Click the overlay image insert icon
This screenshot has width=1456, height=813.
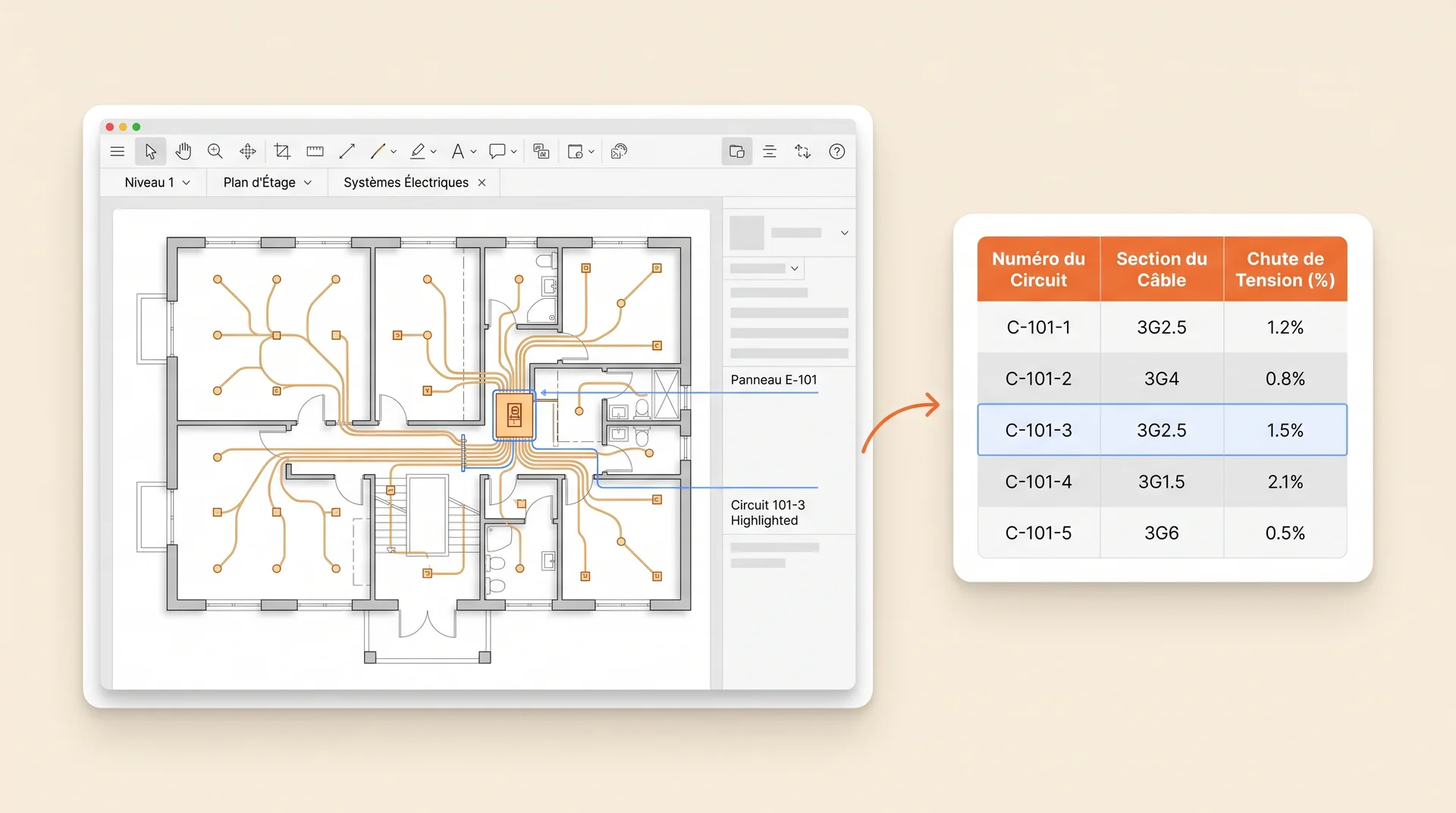pyautogui.click(x=541, y=152)
